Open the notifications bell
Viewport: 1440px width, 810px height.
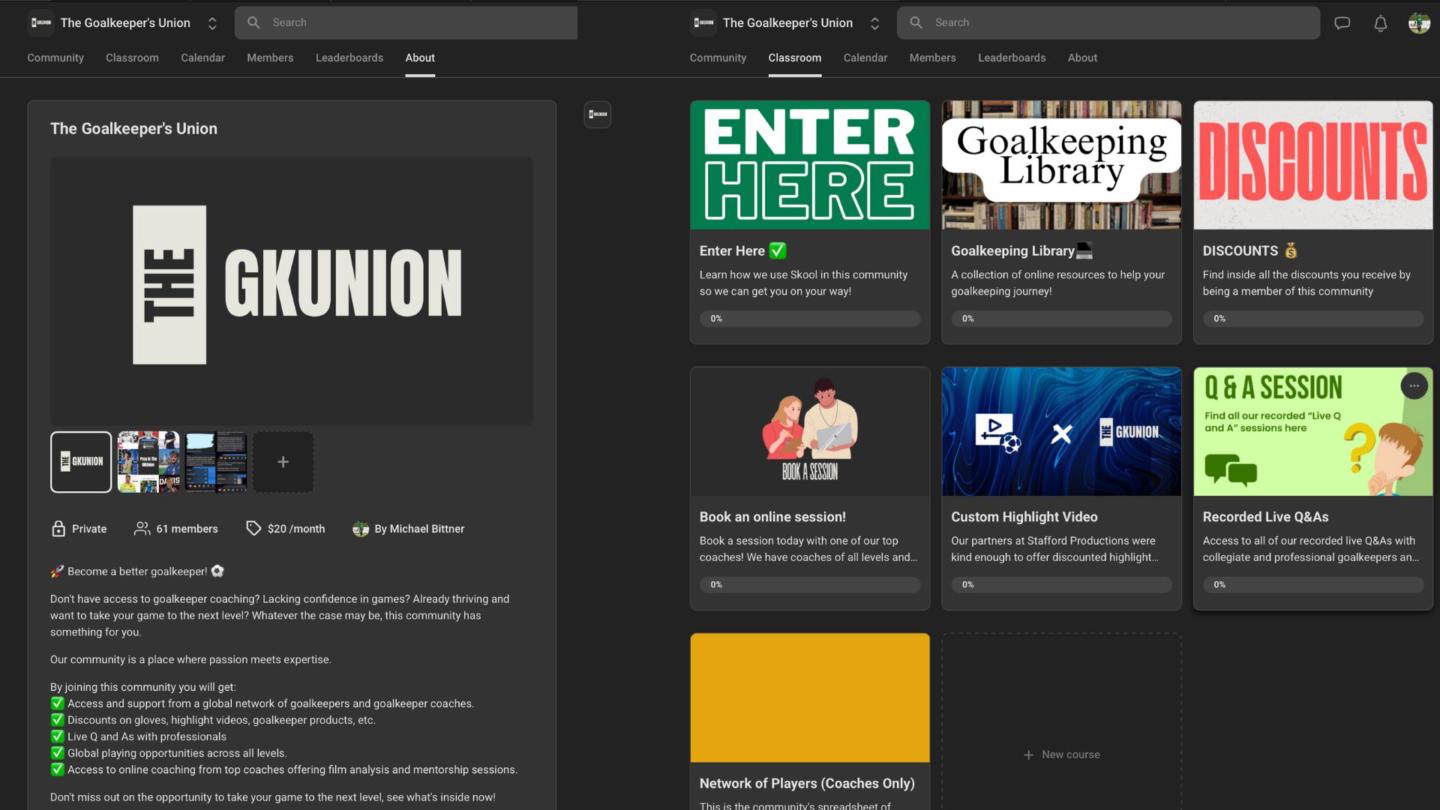(x=1380, y=23)
